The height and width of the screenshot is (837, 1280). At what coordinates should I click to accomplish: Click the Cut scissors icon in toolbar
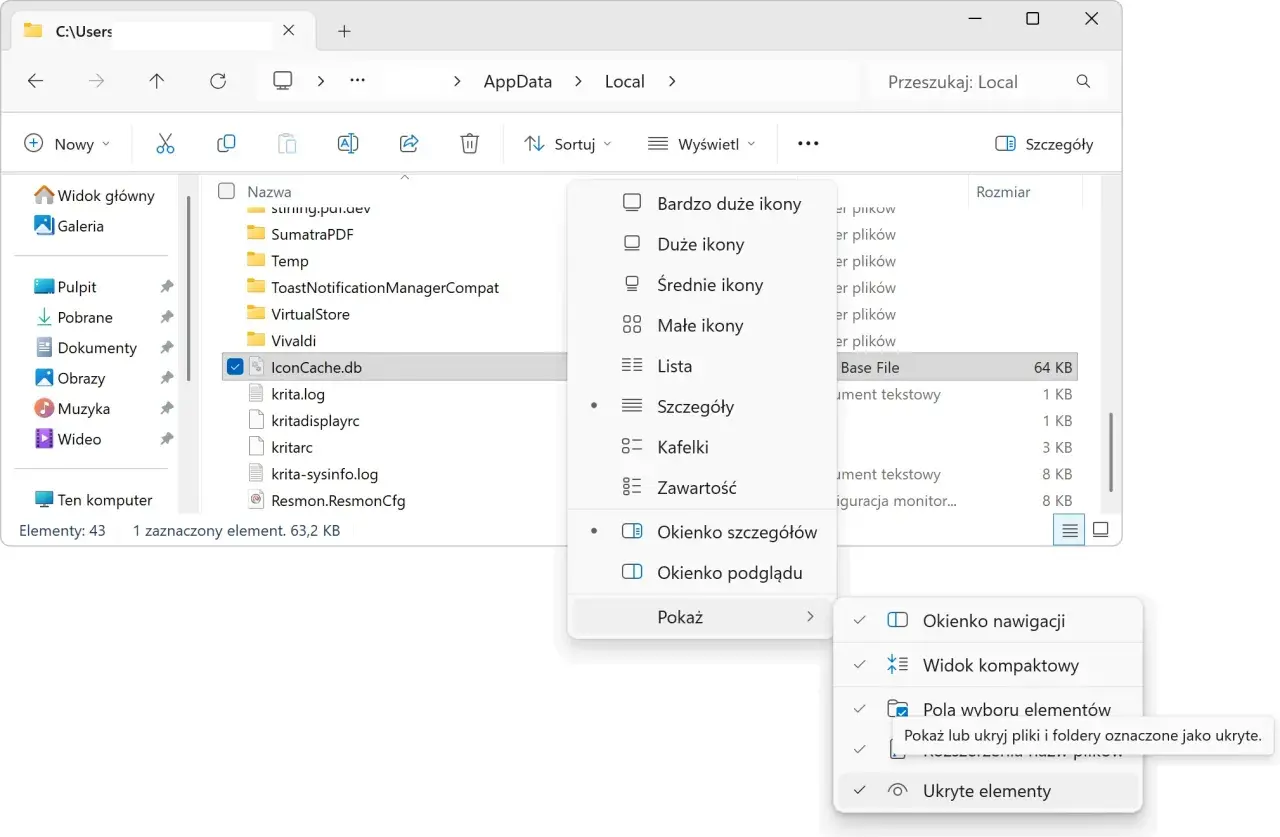coord(165,144)
